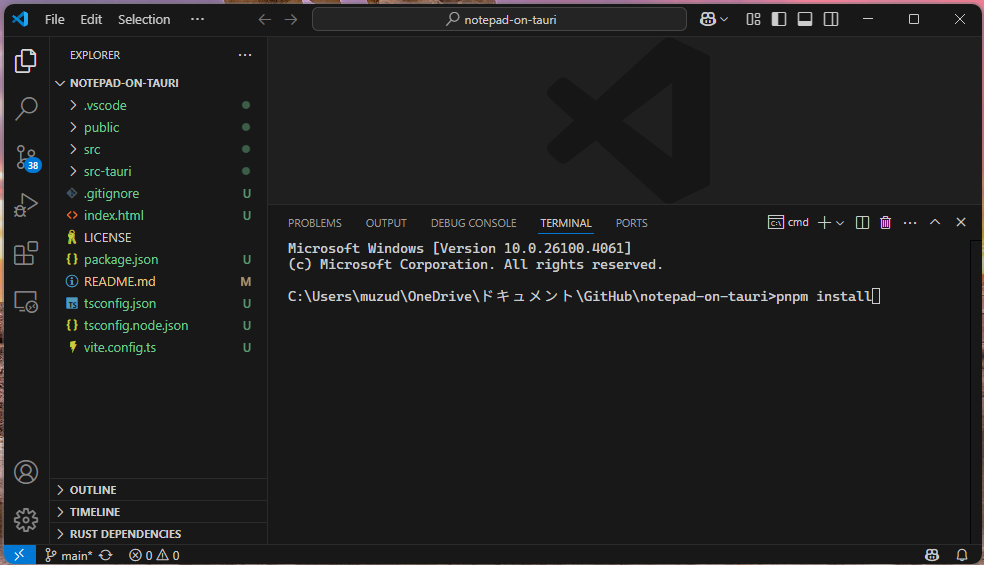Show more menus with title bar ellipsis

[x=197, y=19]
